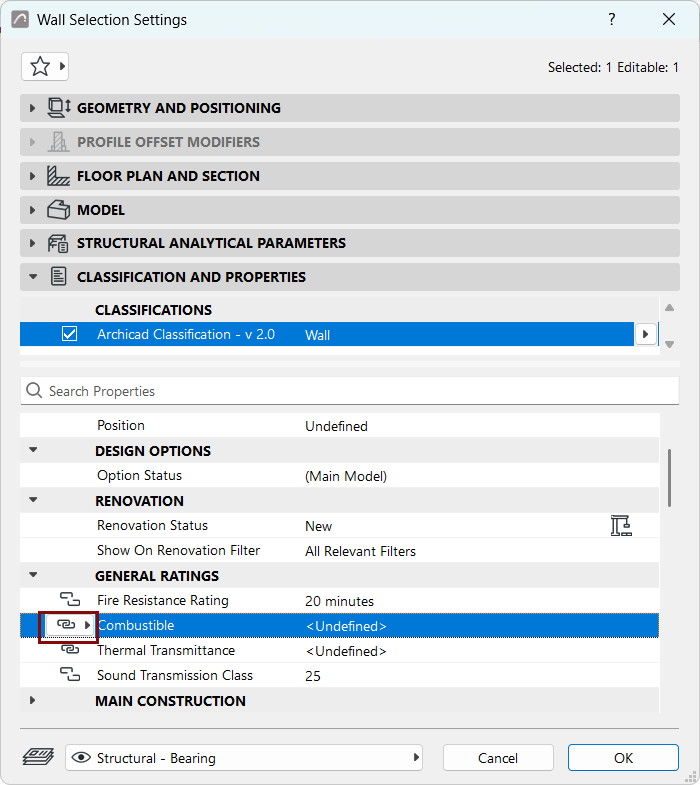
Task: Expand the Geometry and Positioning panel
Action: 33,108
